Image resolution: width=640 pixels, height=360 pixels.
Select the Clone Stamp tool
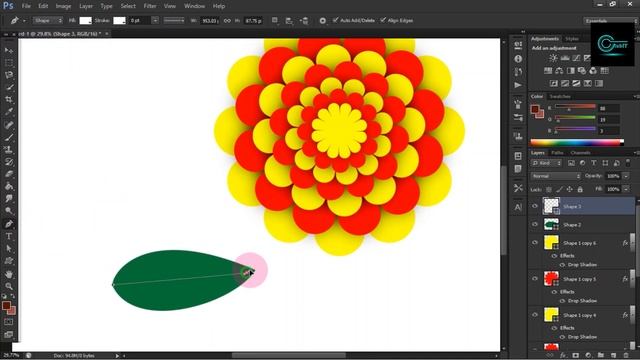pos(9,149)
